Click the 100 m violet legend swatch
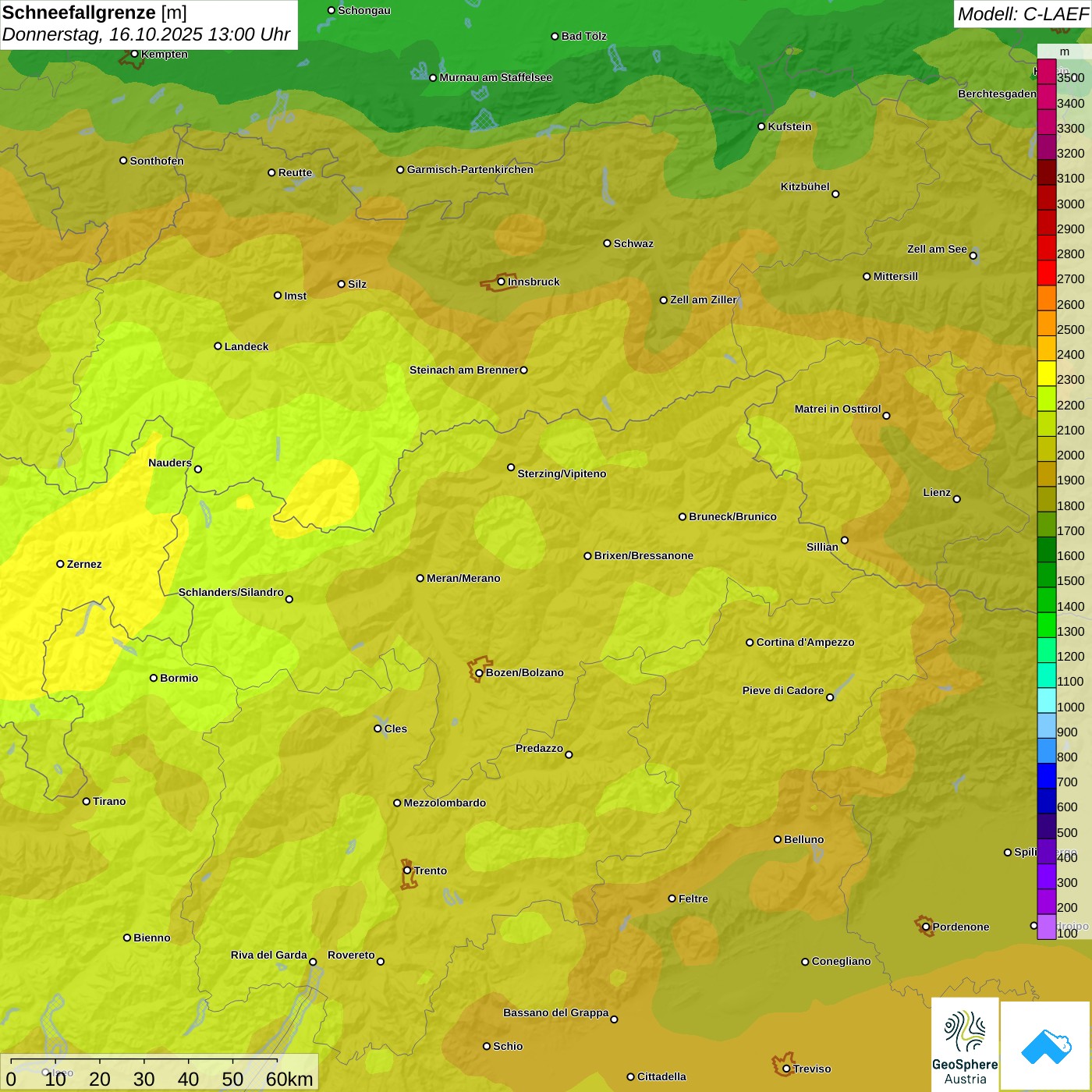This screenshot has width=1092, height=1092. coord(1047,927)
